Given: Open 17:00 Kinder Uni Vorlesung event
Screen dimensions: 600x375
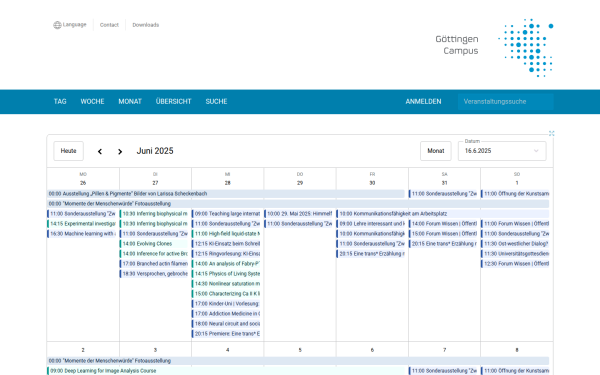Looking at the screenshot, I should click(226, 303).
